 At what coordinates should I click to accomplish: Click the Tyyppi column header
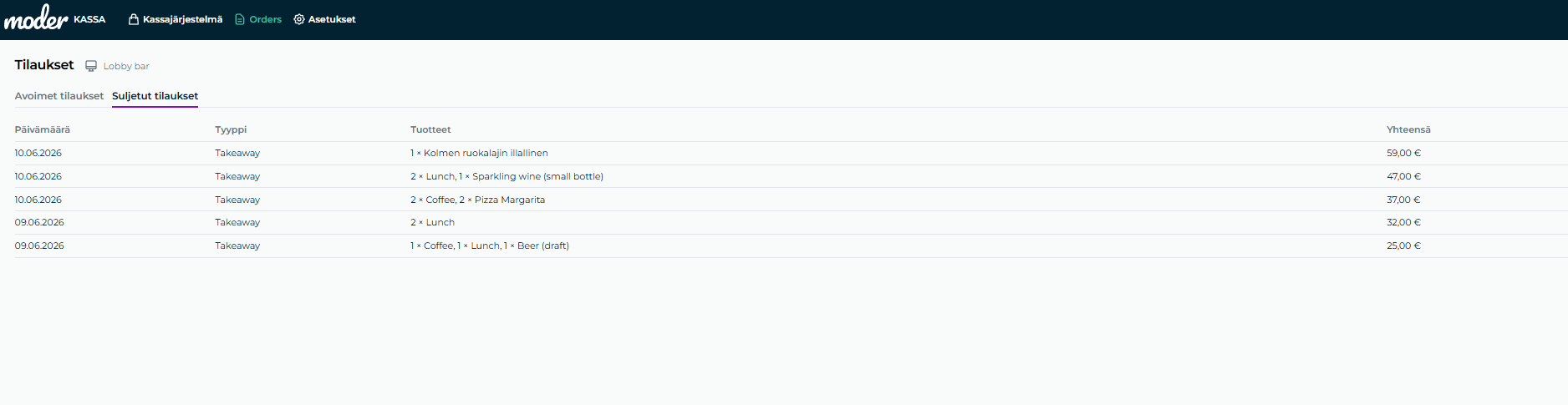pos(231,129)
